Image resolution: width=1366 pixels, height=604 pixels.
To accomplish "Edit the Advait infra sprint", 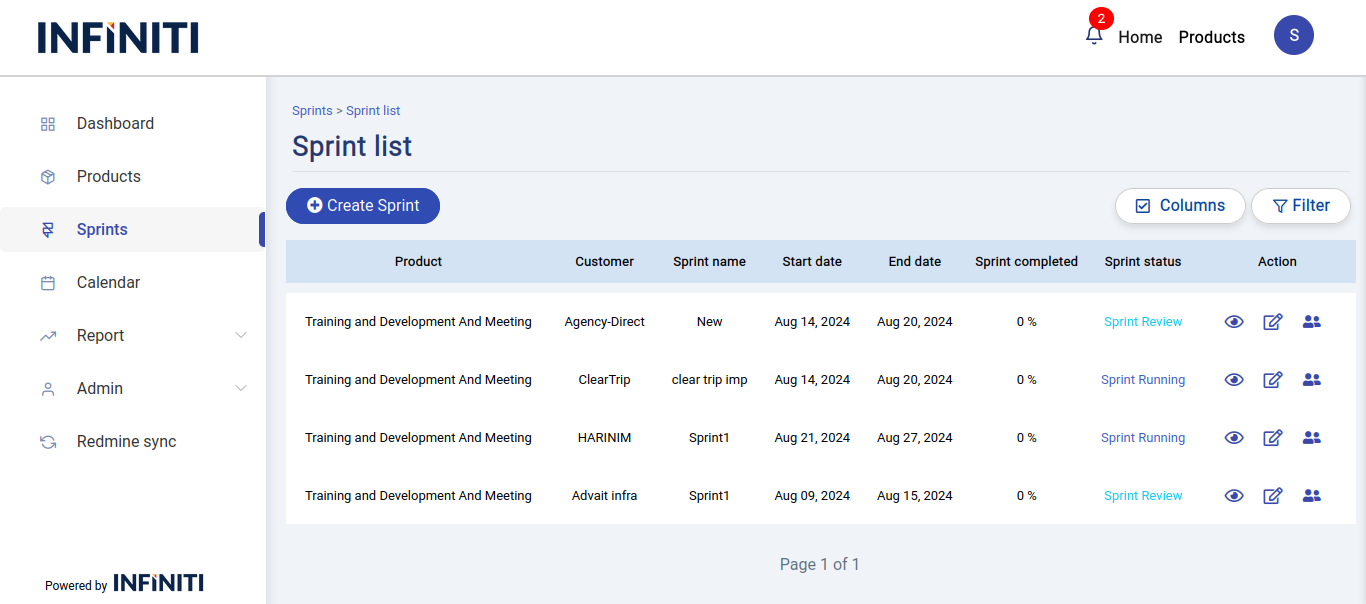I will pyautogui.click(x=1273, y=496).
